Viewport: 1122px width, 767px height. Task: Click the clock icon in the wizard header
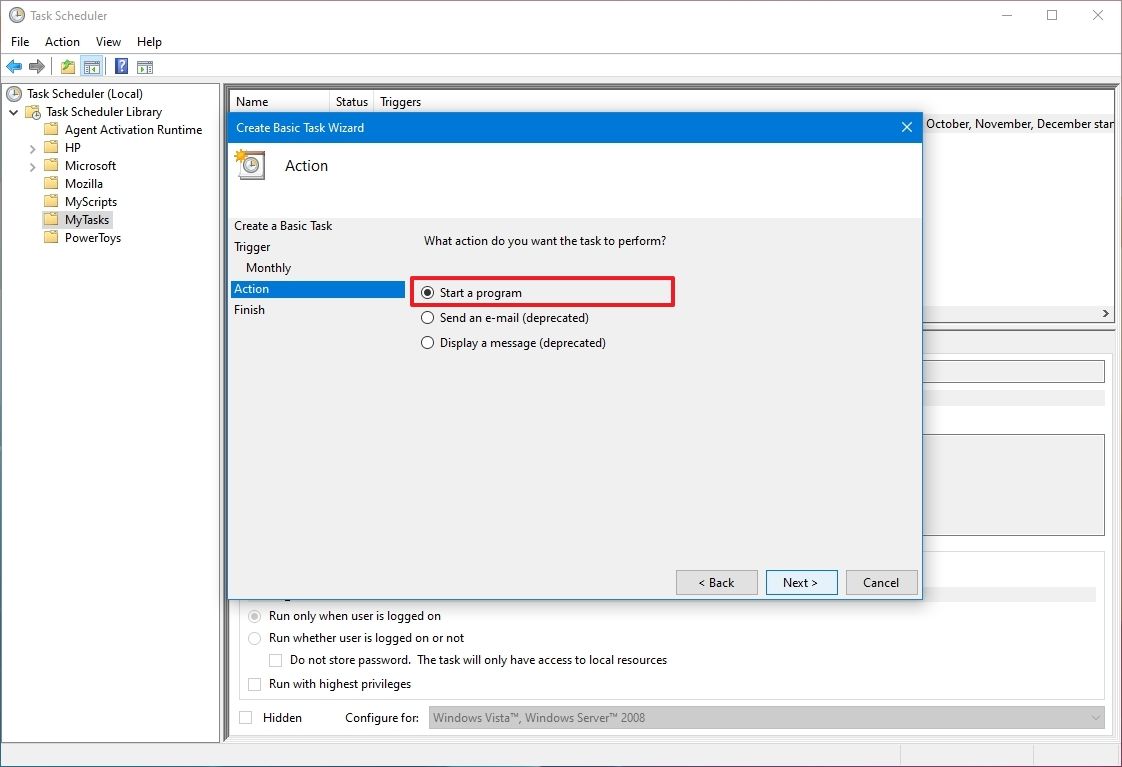point(249,165)
